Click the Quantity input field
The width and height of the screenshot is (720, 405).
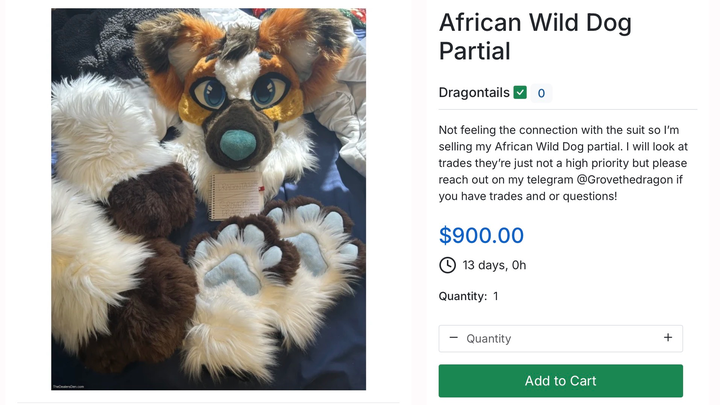[560, 338]
